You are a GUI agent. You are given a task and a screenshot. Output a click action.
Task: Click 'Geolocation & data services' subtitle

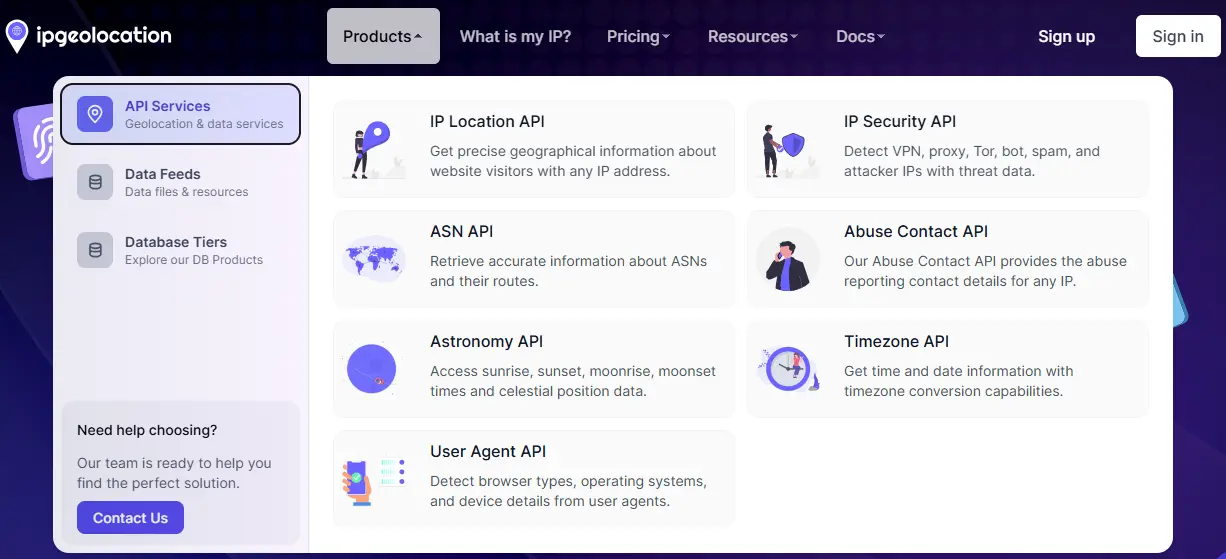(204, 124)
